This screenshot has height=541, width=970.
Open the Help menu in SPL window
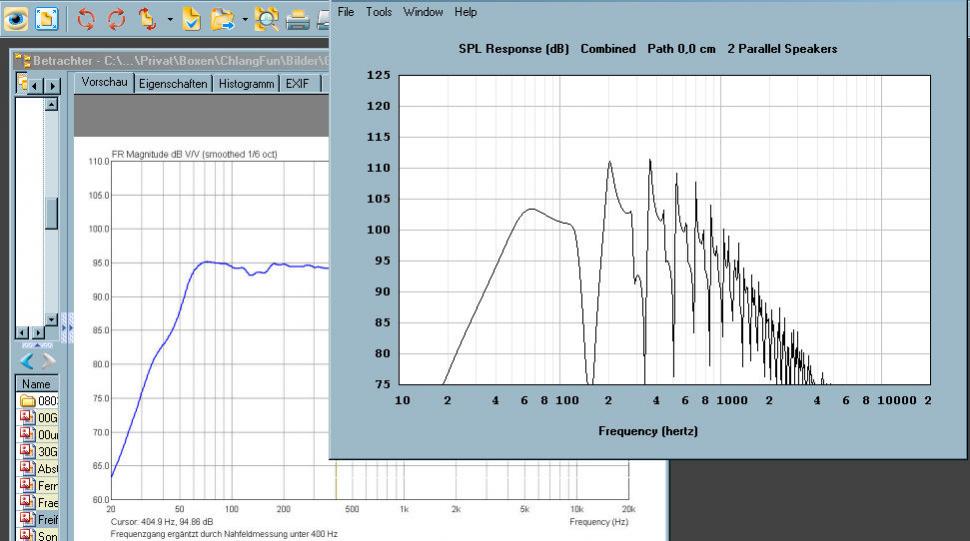pos(465,12)
